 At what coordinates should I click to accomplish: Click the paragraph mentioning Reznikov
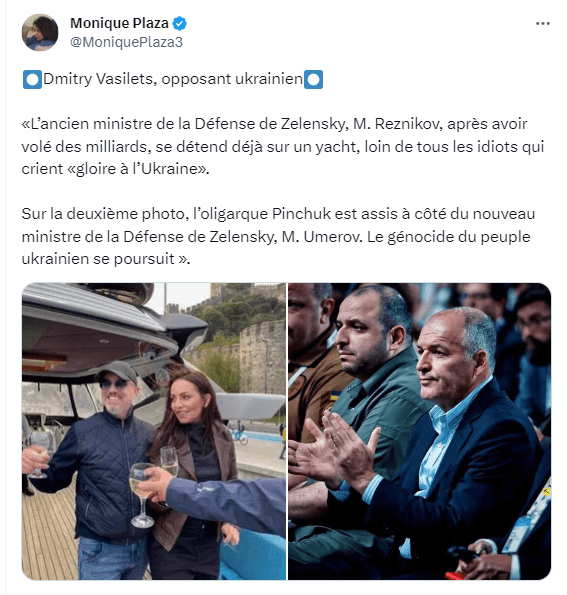[x=283, y=146]
